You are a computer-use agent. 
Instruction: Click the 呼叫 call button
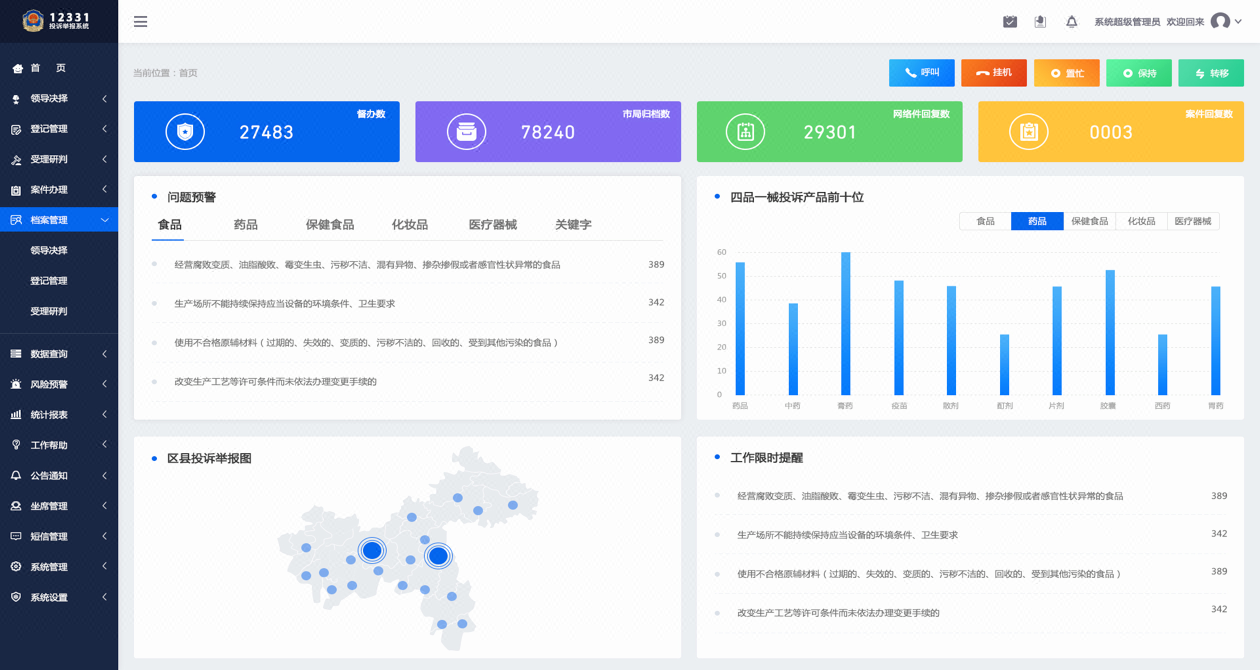(921, 72)
